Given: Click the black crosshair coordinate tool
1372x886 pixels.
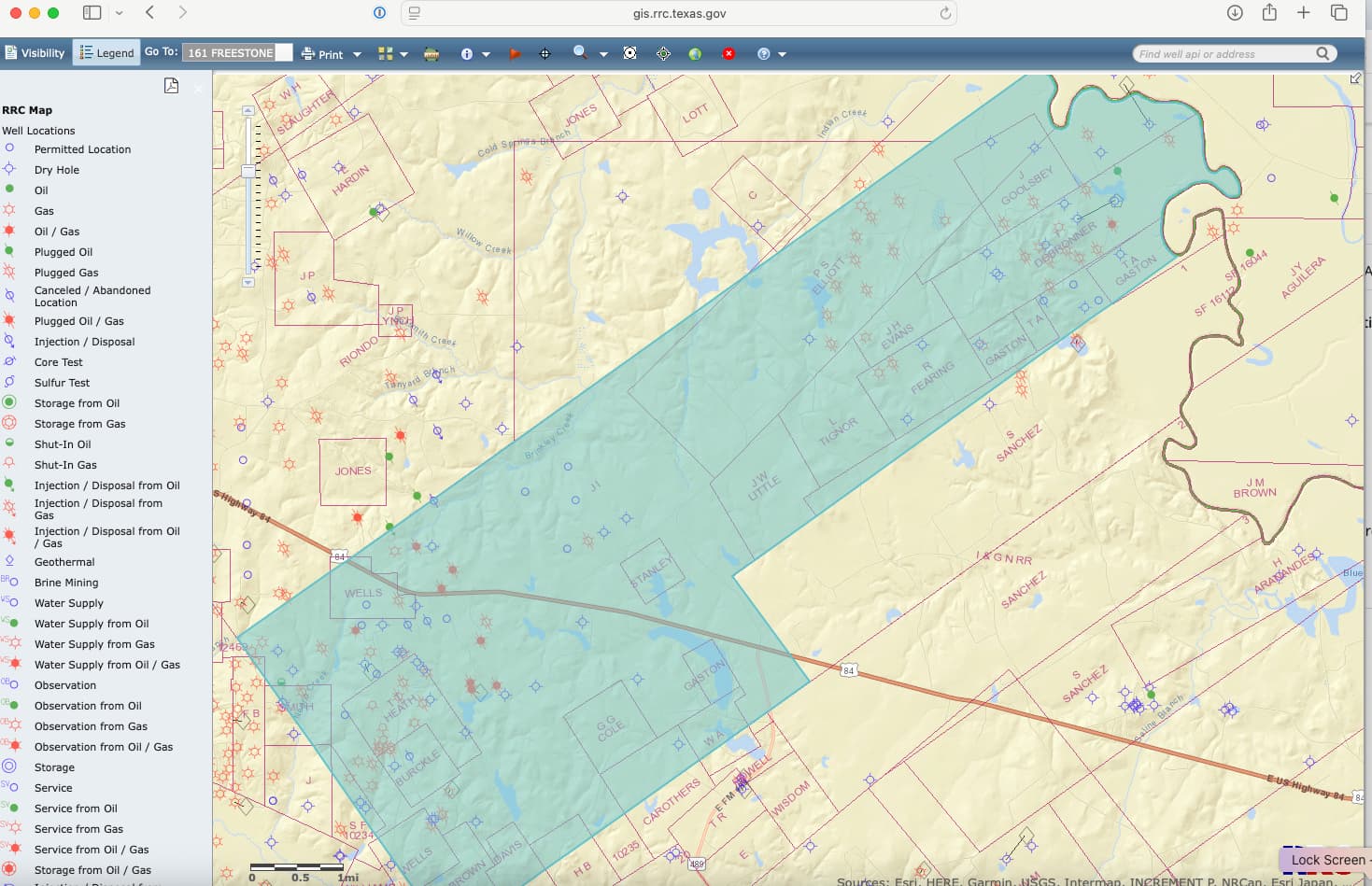Looking at the screenshot, I should pyautogui.click(x=545, y=54).
